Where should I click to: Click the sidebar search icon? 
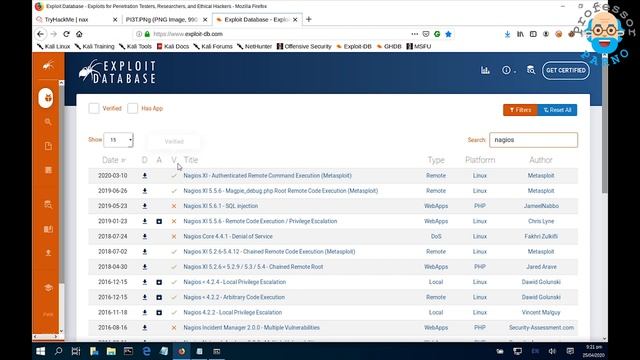coord(48,122)
